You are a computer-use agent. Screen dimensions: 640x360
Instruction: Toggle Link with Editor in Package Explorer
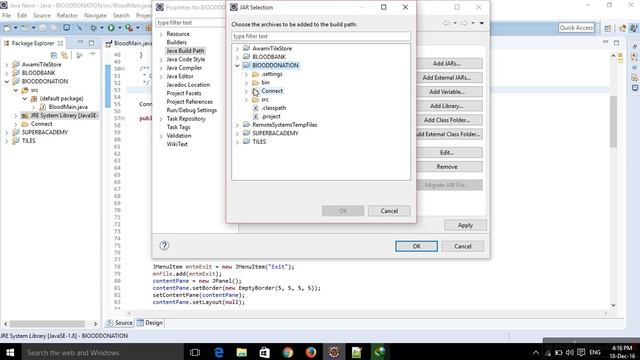[64, 55]
